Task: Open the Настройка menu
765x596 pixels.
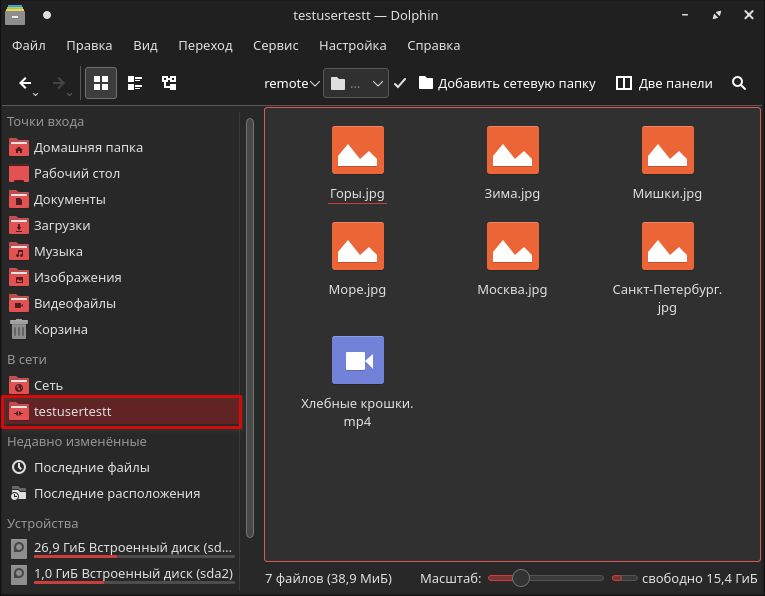Action: 352,46
